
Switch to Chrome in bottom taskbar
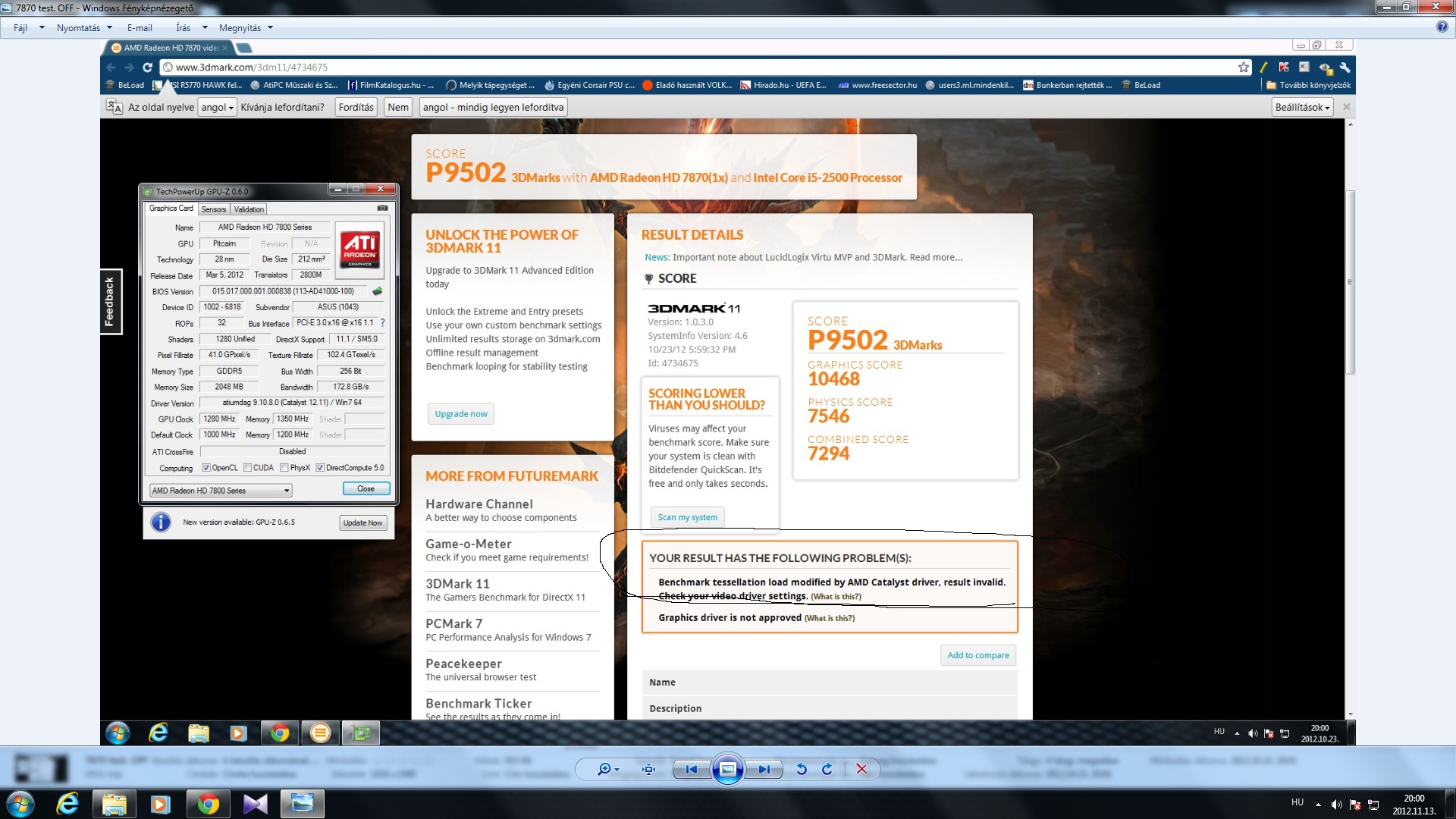[208, 804]
